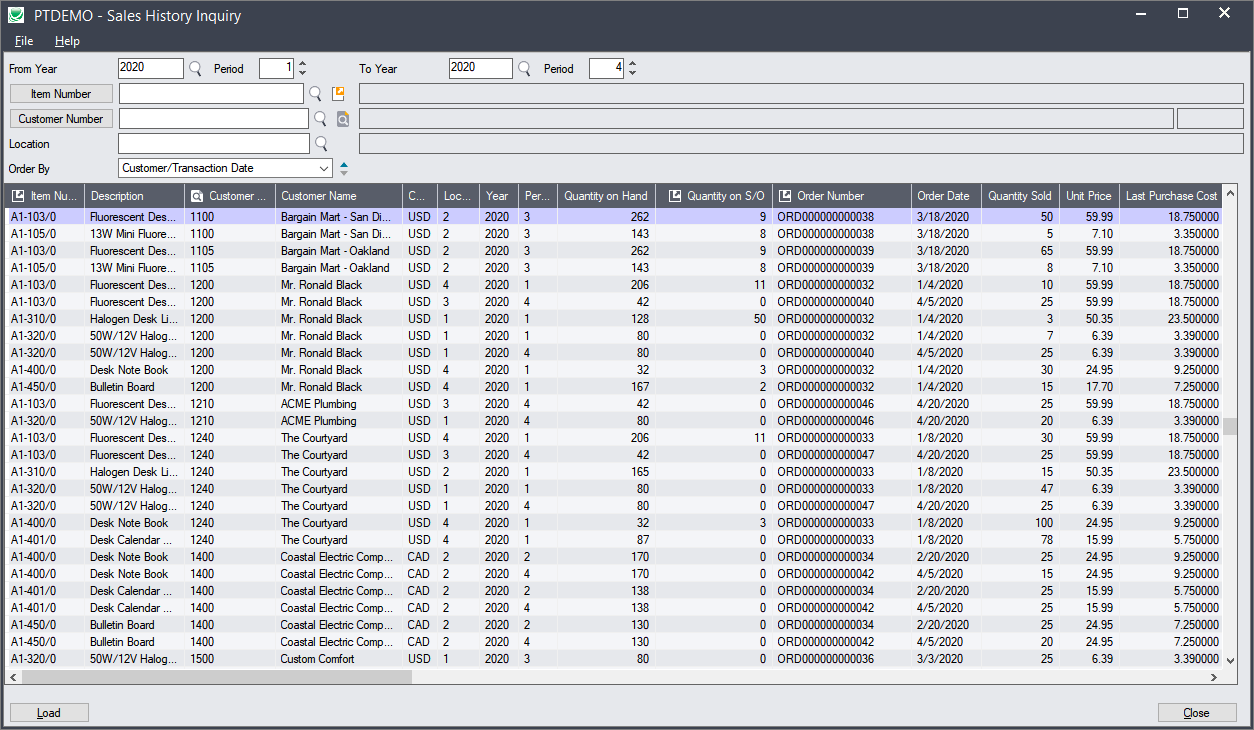This screenshot has height=730, width=1254.
Task: Click the To Year finder magnifier icon
Action: pyautogui.click(x=524, y=69)
